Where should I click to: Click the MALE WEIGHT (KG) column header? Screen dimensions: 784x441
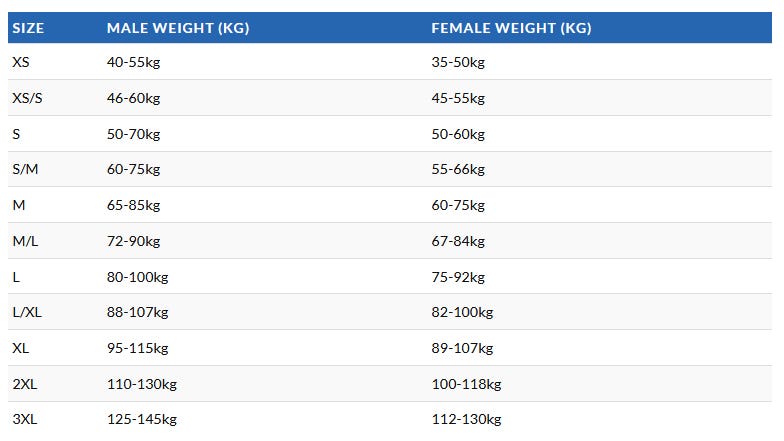(x=178, y=28)
